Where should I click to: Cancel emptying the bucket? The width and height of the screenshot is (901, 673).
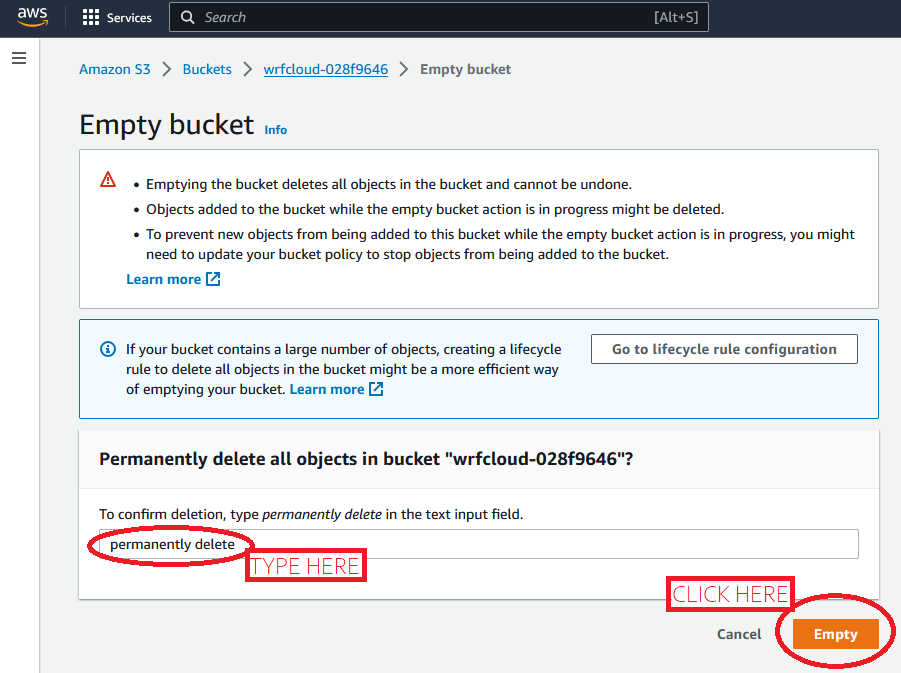(739, 634)
